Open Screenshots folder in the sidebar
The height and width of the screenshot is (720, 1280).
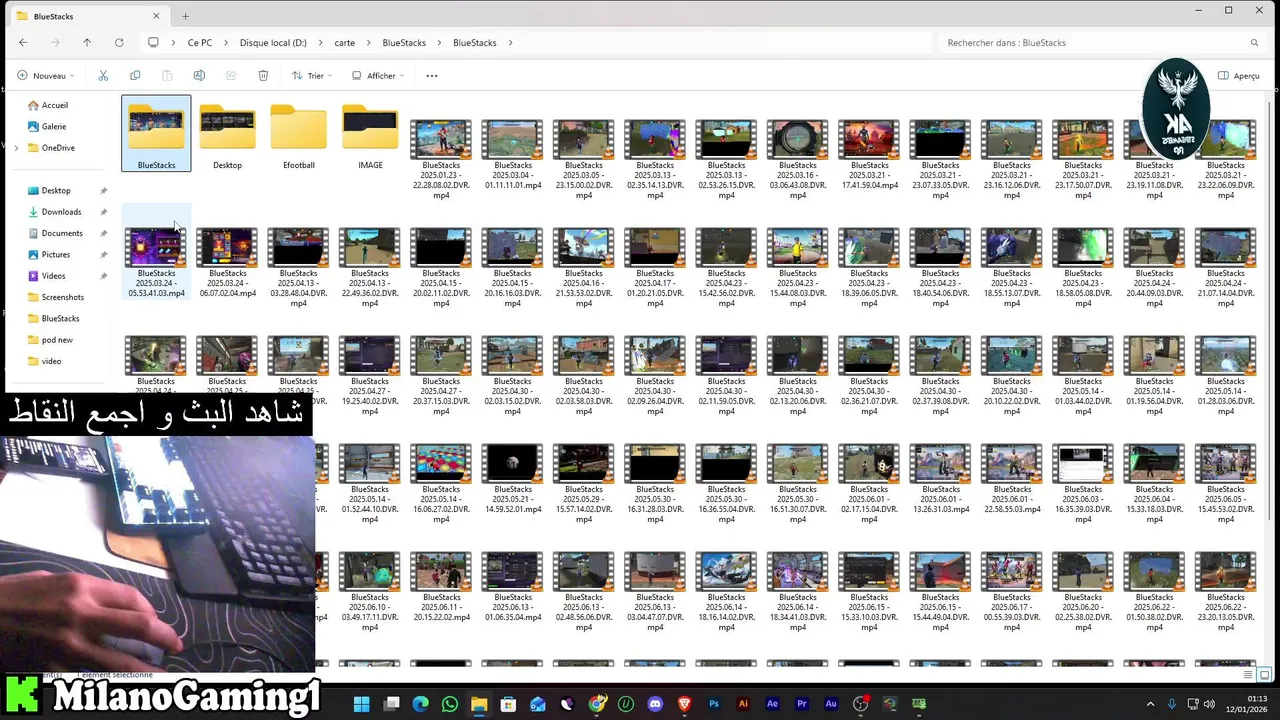coord(56,297)
